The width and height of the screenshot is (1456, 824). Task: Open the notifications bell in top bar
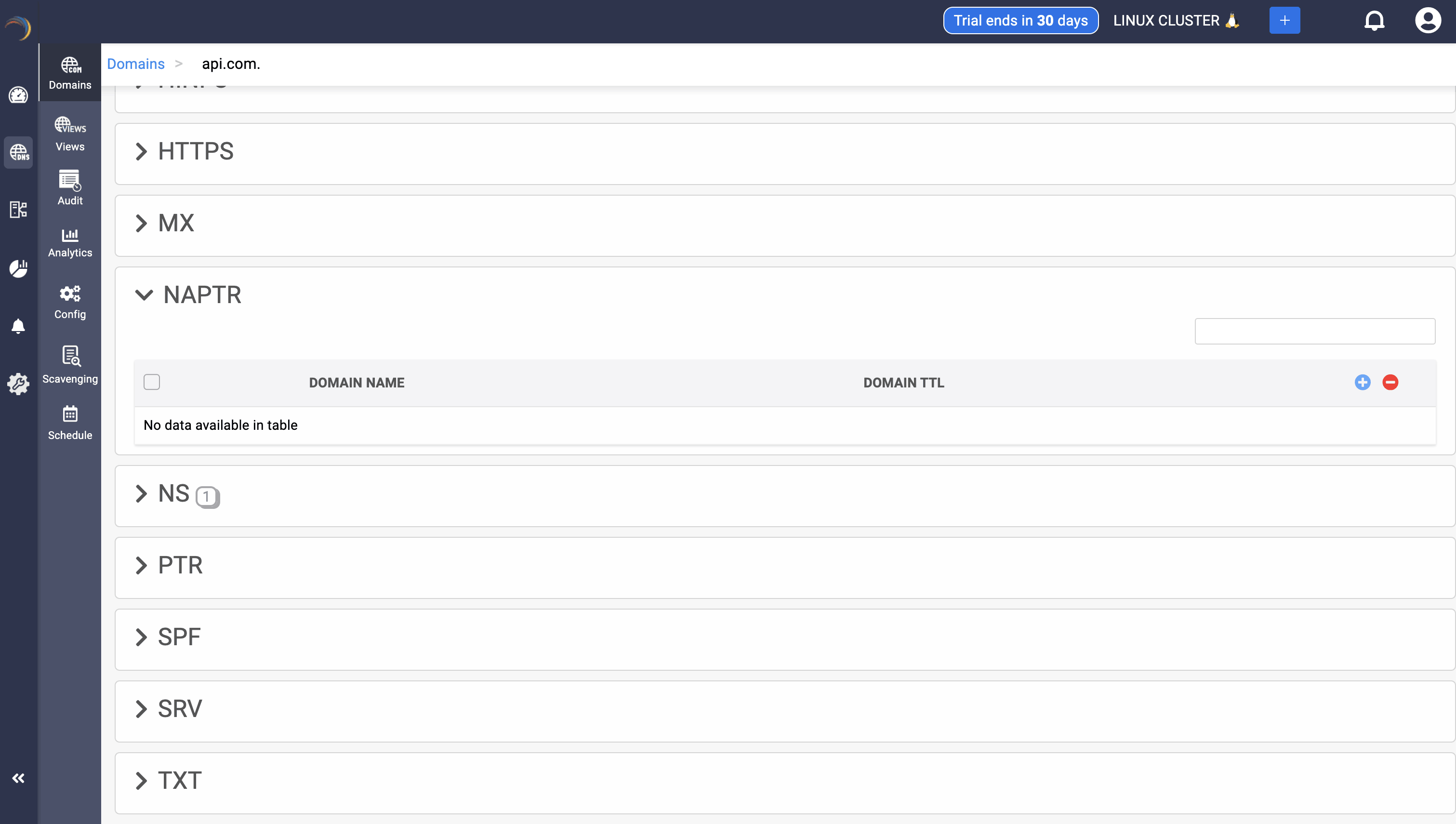coord(1374,21)
